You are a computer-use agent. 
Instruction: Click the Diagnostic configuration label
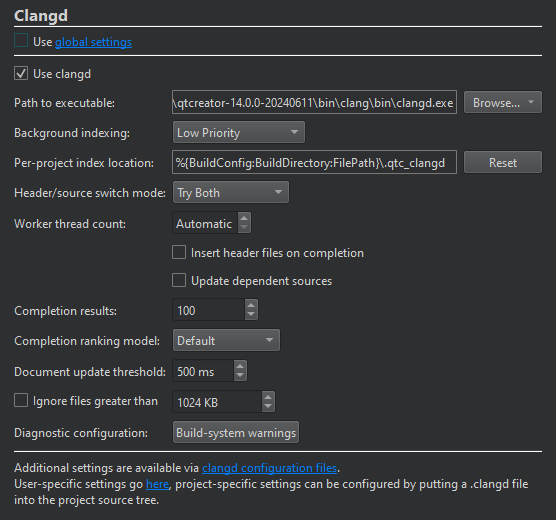pyautogui.click(x=81, y=433)
